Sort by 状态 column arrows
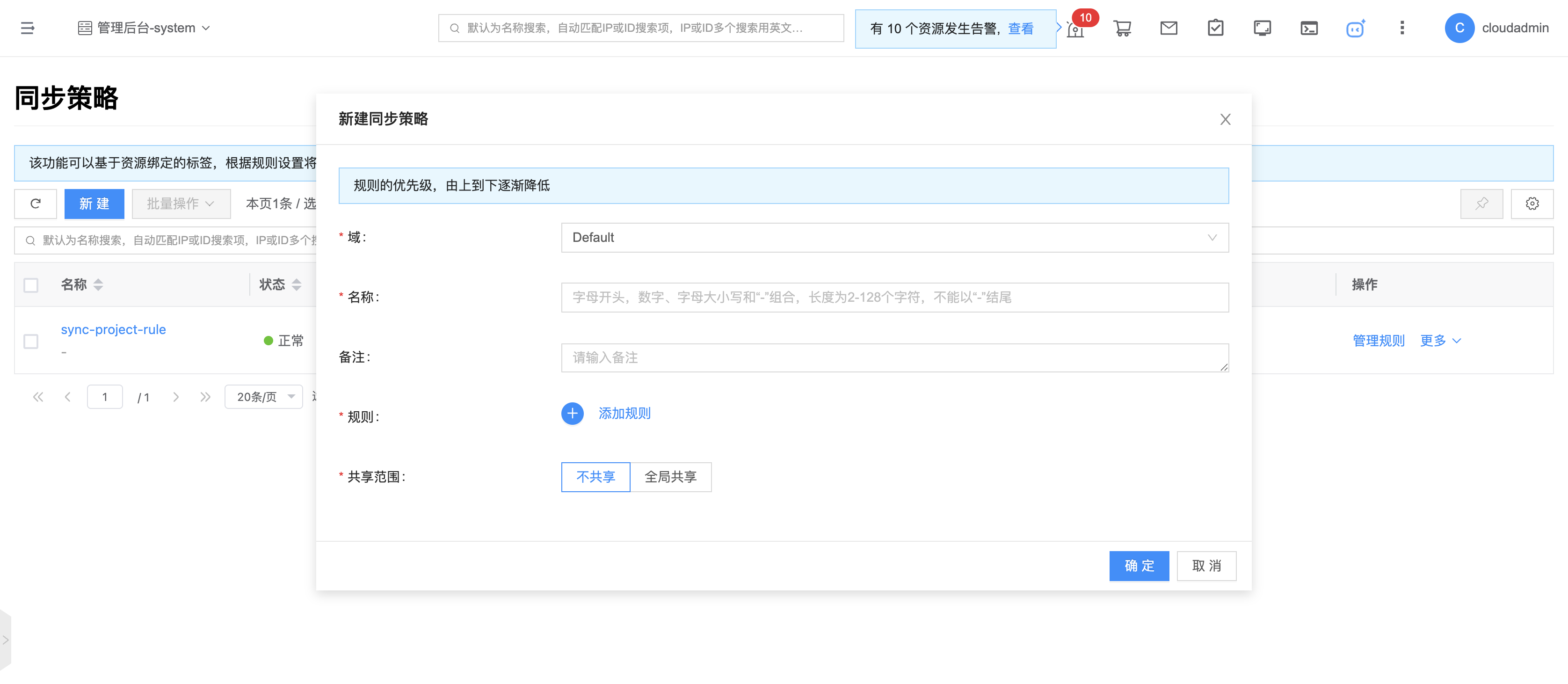This screenshot has height=684, width=1568. point(297,285)
